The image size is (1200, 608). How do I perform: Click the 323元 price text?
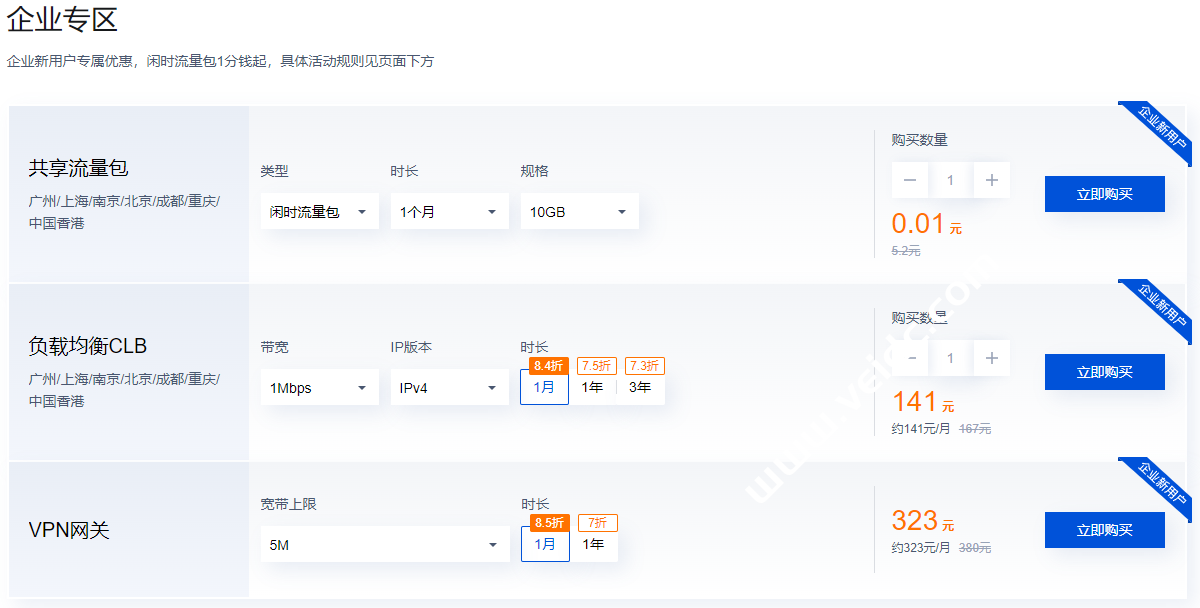click(923, 520)
